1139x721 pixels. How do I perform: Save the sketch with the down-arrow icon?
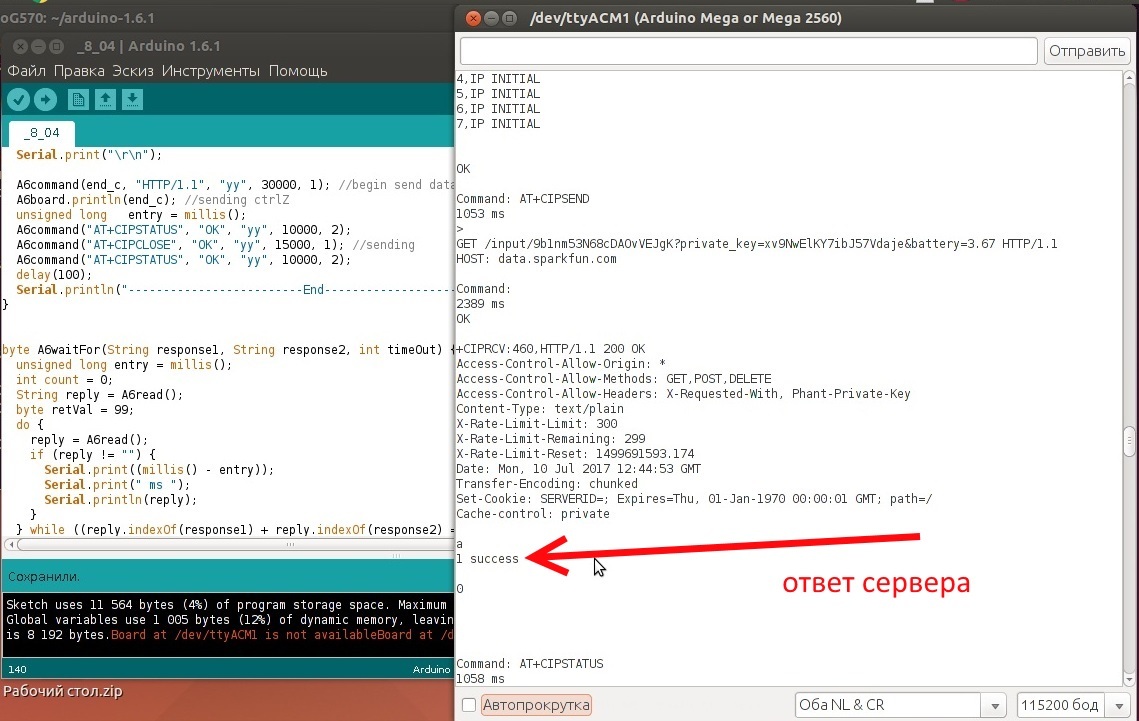pyautogui.click(x=132, y=99)
